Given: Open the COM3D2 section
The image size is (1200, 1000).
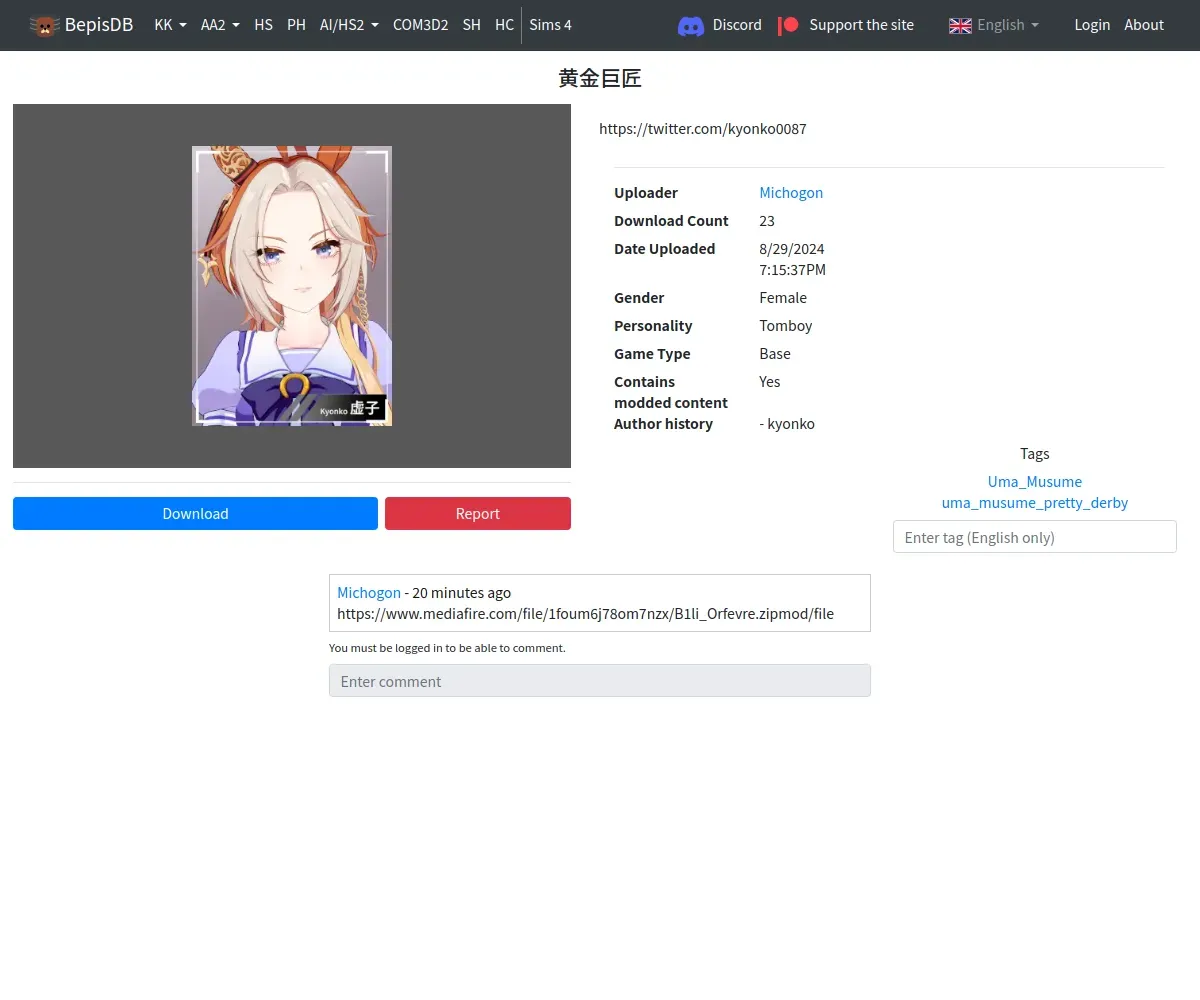Looking at the screenshot, I should click(420, 25).
